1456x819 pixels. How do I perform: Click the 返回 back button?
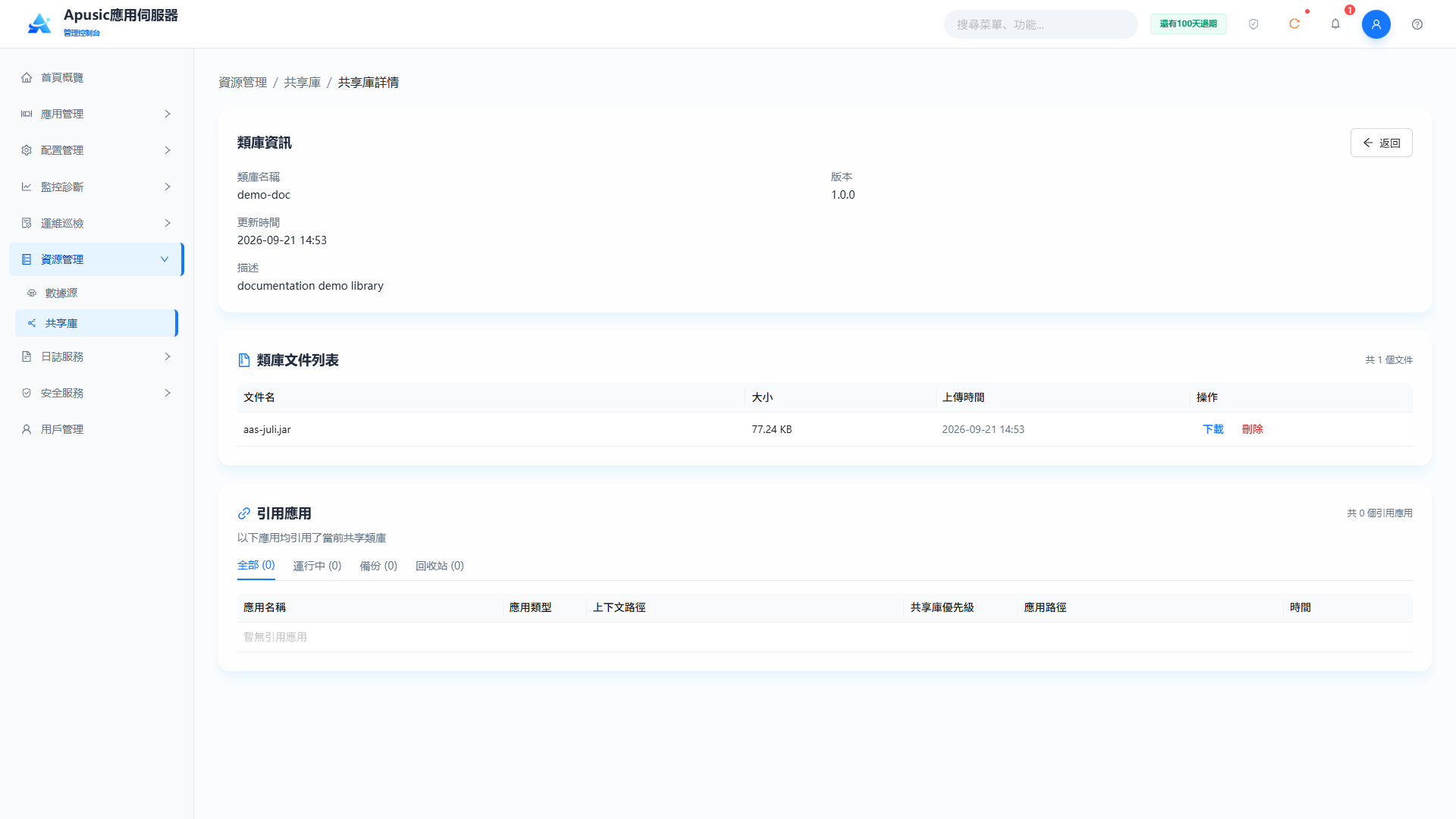click(1381, 143)
